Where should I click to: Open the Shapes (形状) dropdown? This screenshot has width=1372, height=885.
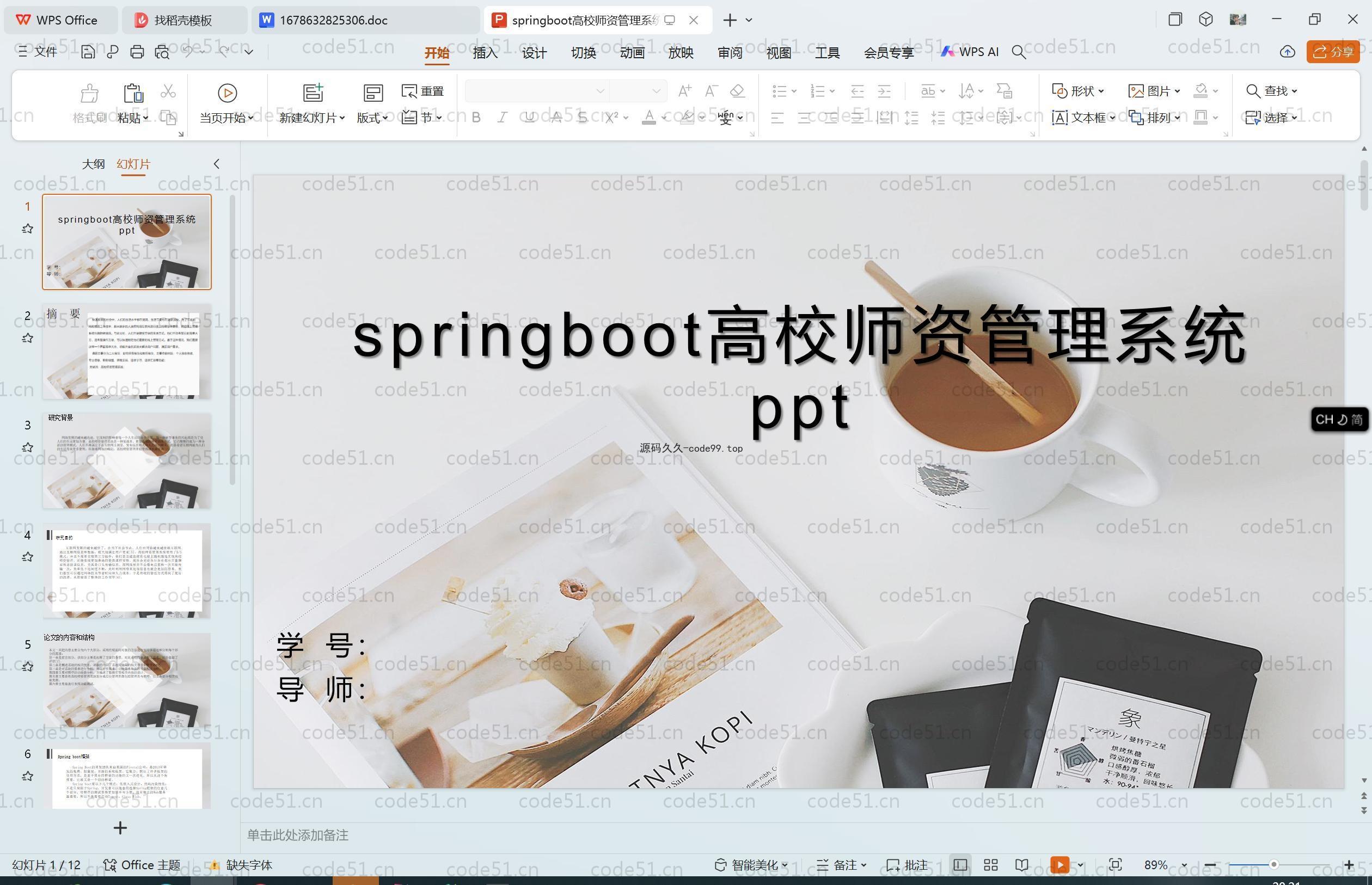(x=1077, y=91)
